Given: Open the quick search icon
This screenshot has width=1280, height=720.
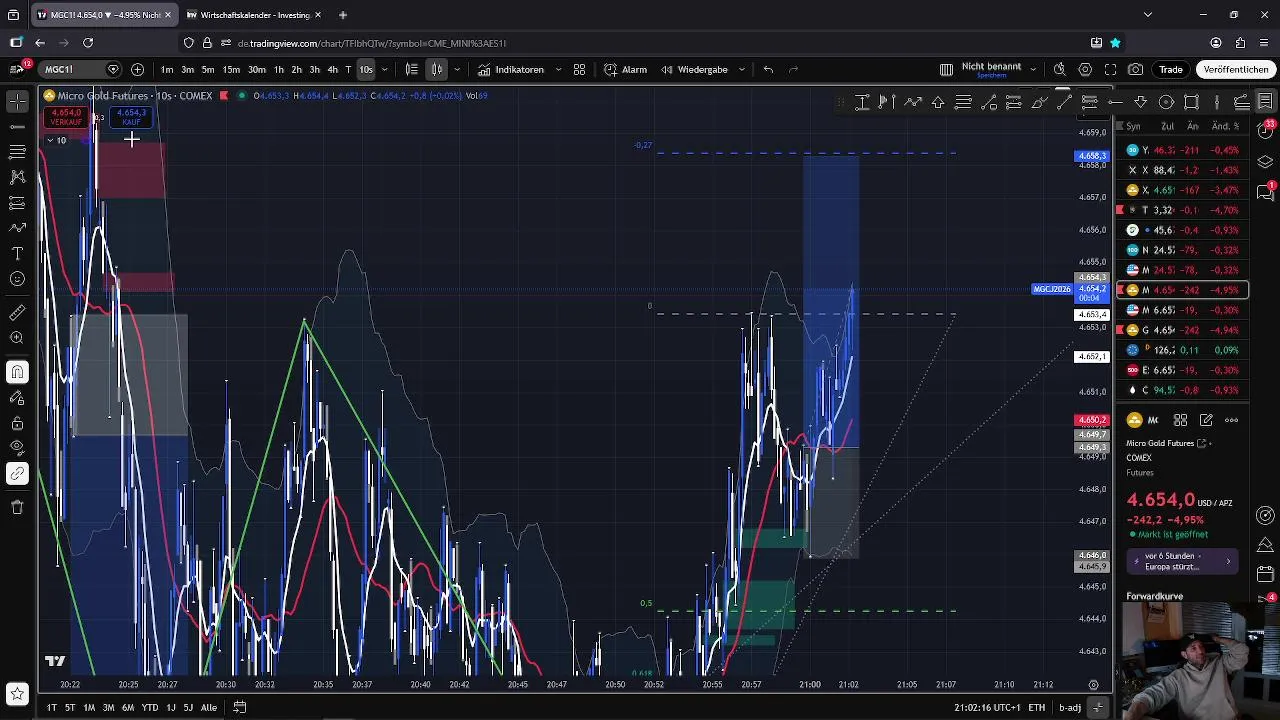Looking at the screenshot, I should (x=1059, y=69).
